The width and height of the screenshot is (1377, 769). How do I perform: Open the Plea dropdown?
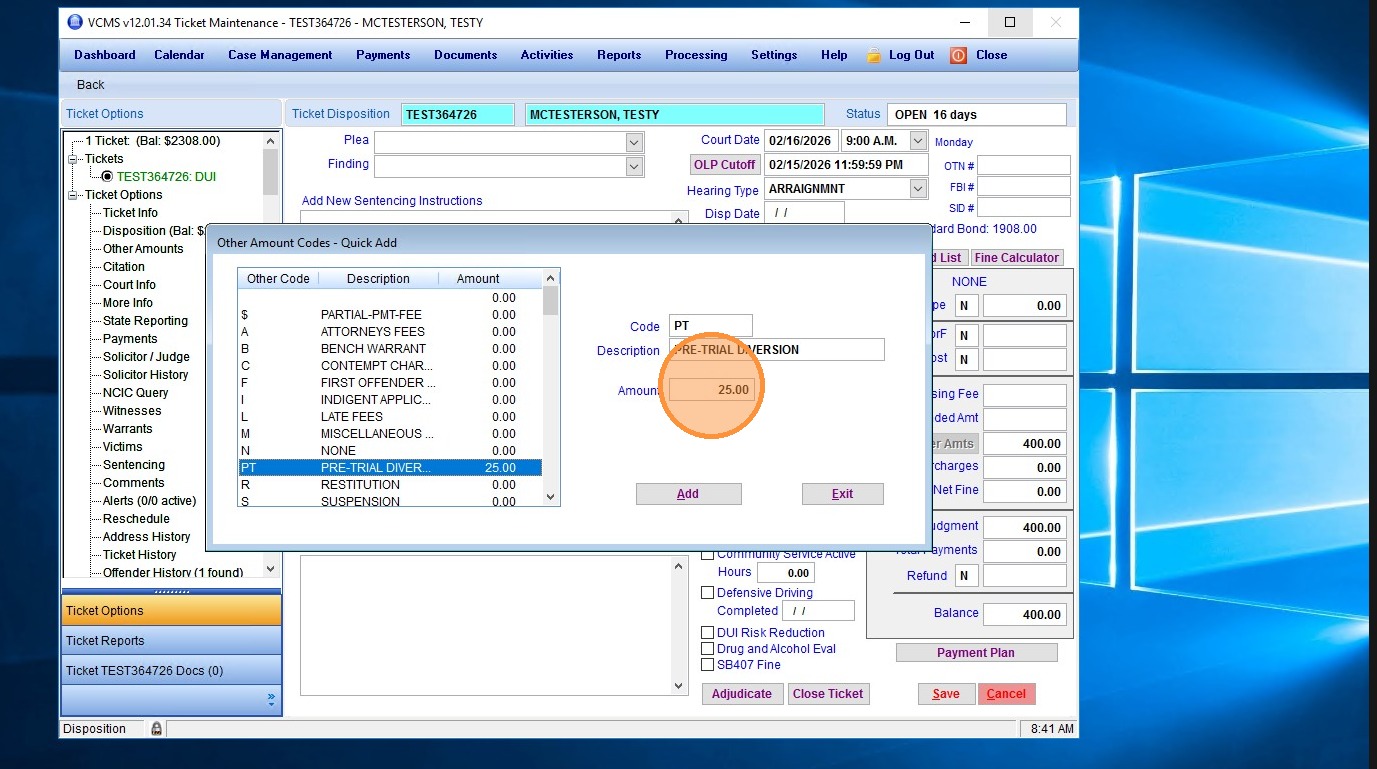click(x=634, y=142)
